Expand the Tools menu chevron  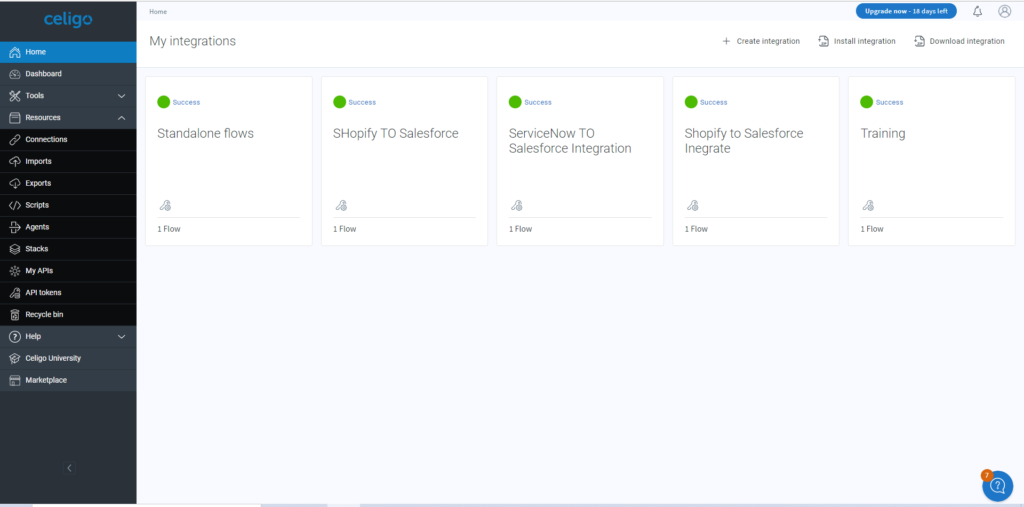coord(121,96)
